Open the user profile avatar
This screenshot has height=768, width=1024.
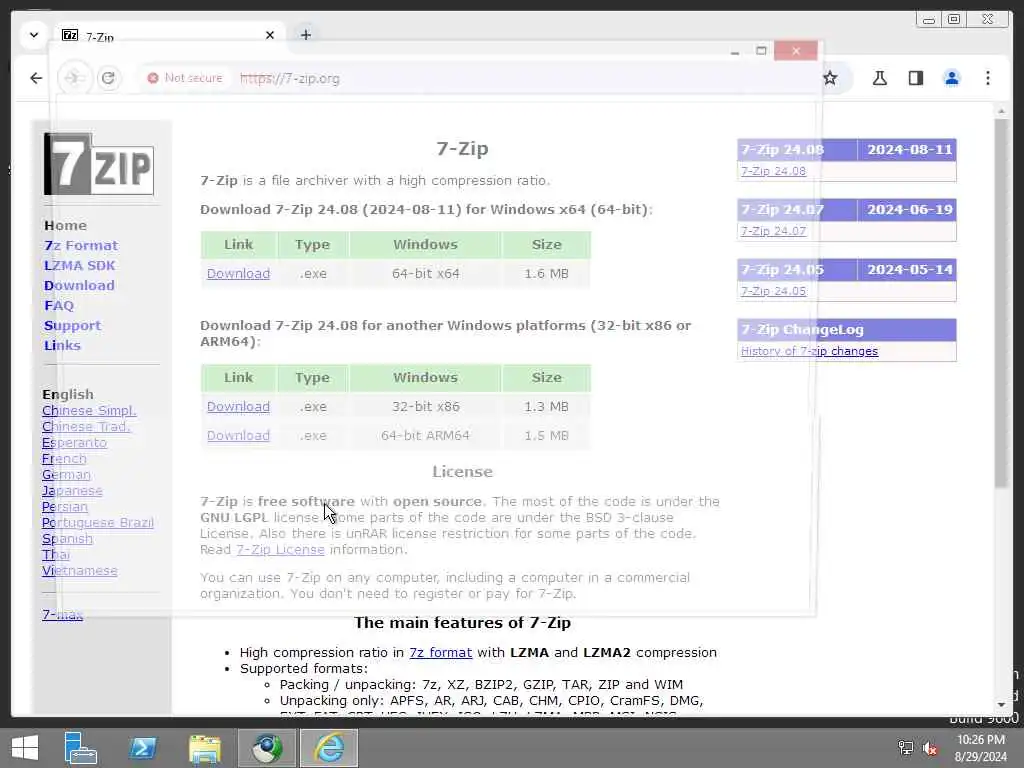(x=952, y=78)
